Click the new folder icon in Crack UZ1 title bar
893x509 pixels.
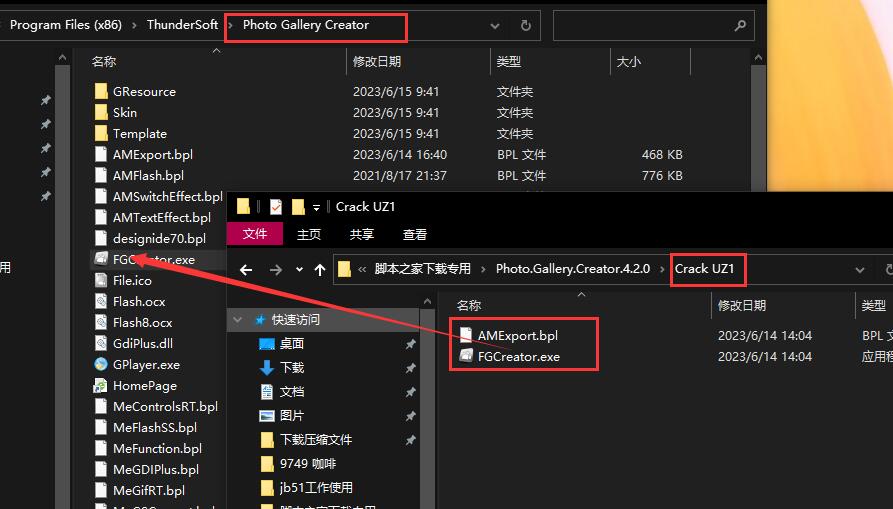coord(298,207)
